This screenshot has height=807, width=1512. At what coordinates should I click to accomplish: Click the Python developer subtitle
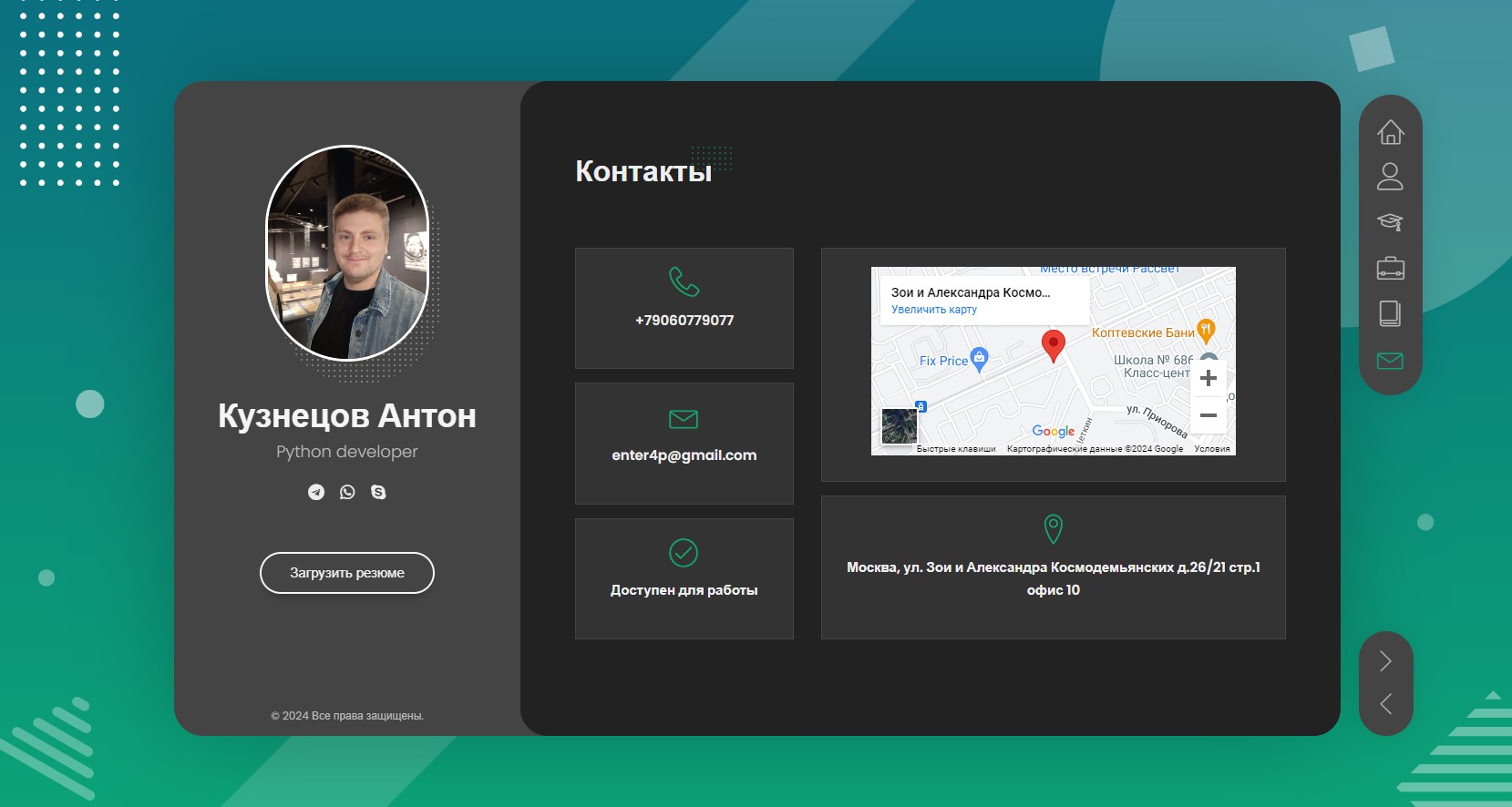tap(347, 452)
